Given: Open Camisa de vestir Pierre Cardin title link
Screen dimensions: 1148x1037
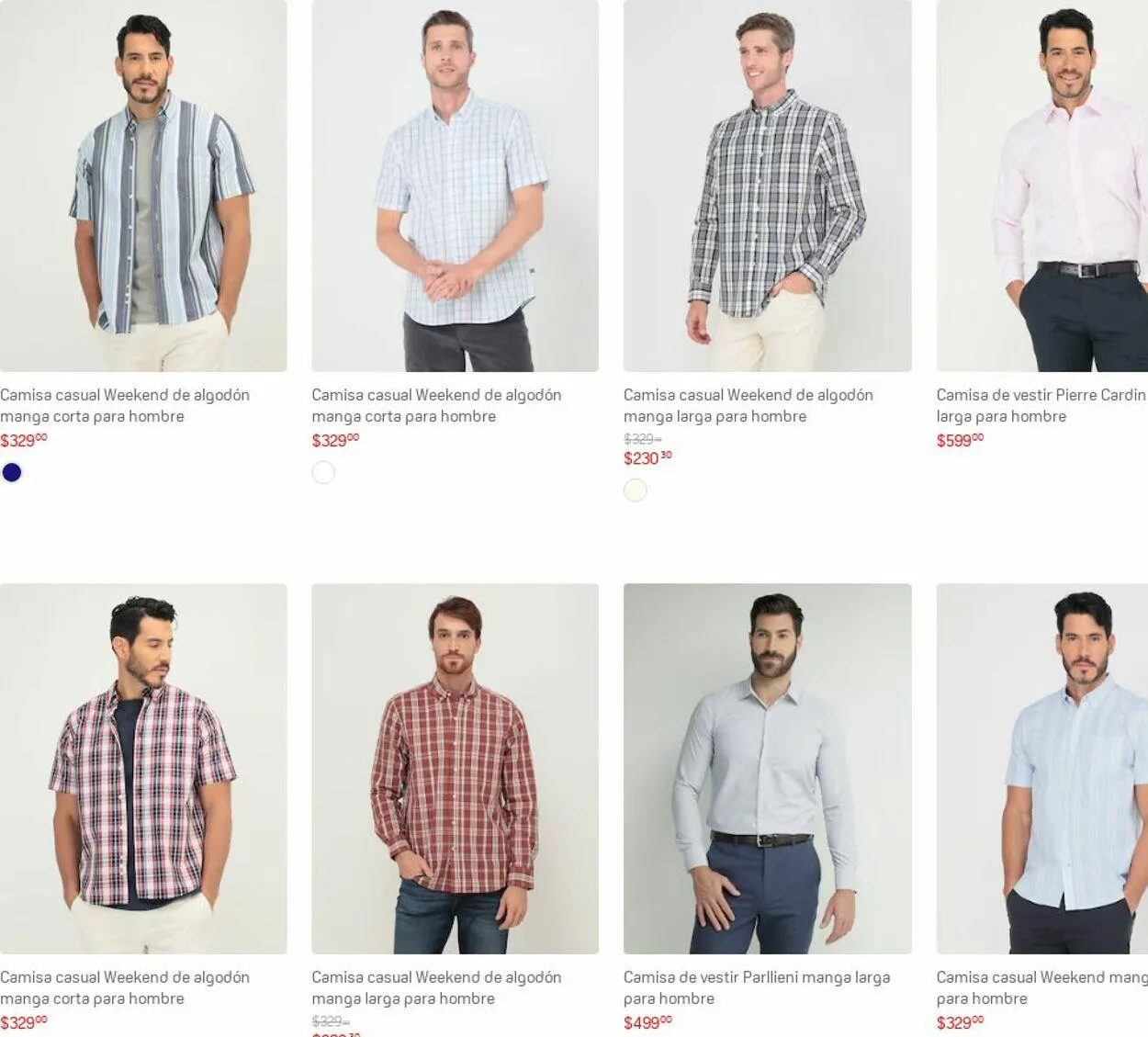Looking at the screenshot, I should click(x=1041, y=405).
